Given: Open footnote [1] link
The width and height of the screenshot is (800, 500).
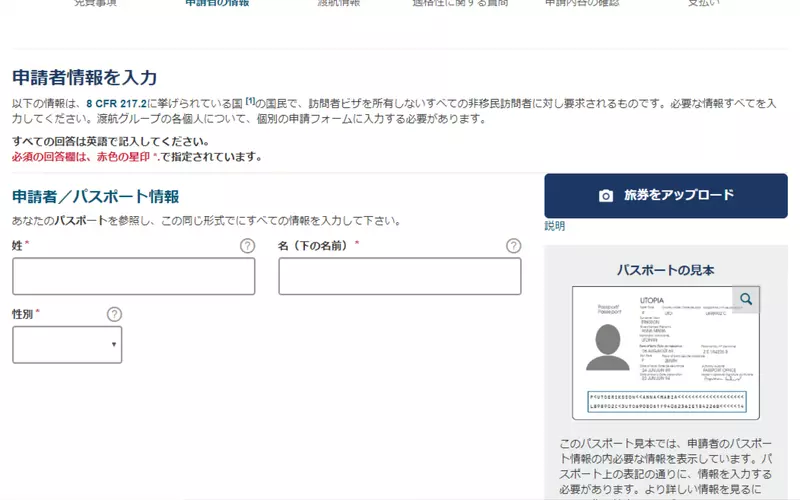Looking at the screenshot, I should pyautogui.click(x=250, y=101).
